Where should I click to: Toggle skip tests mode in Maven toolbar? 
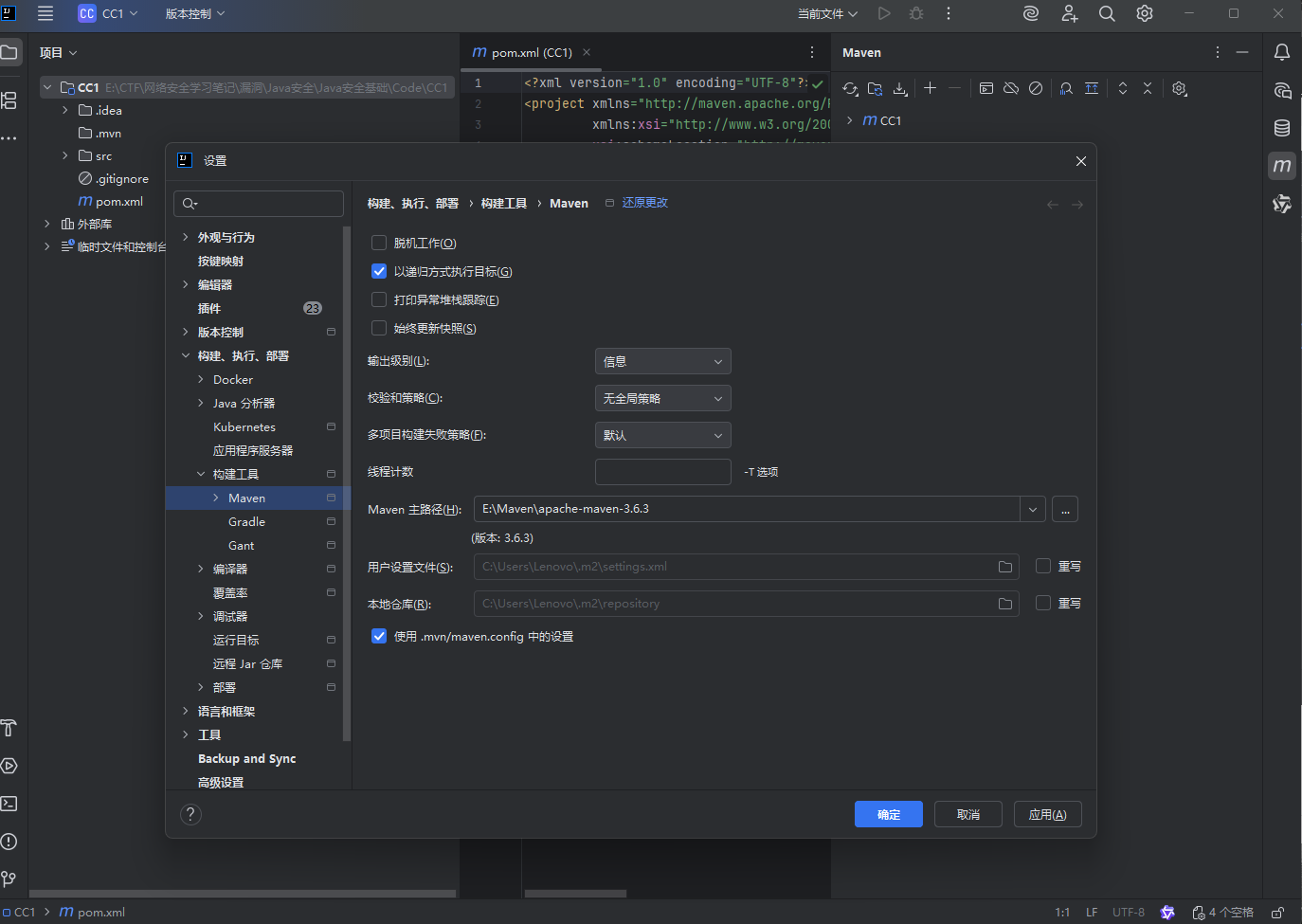pyautogui.click(x=1036, y=88)
